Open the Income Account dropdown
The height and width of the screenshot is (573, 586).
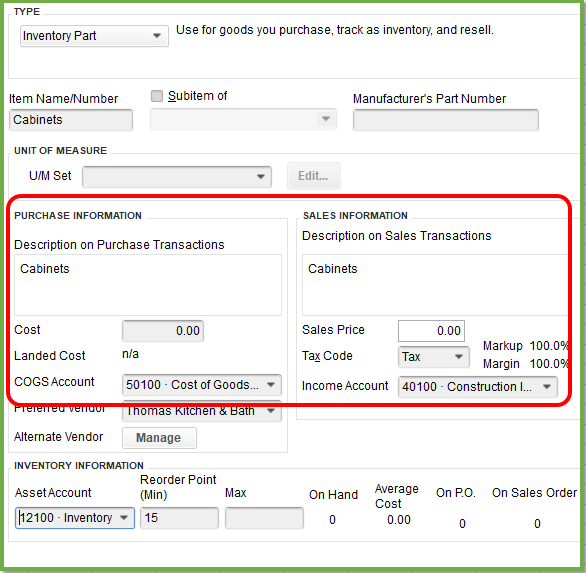(x=478, y=387)
